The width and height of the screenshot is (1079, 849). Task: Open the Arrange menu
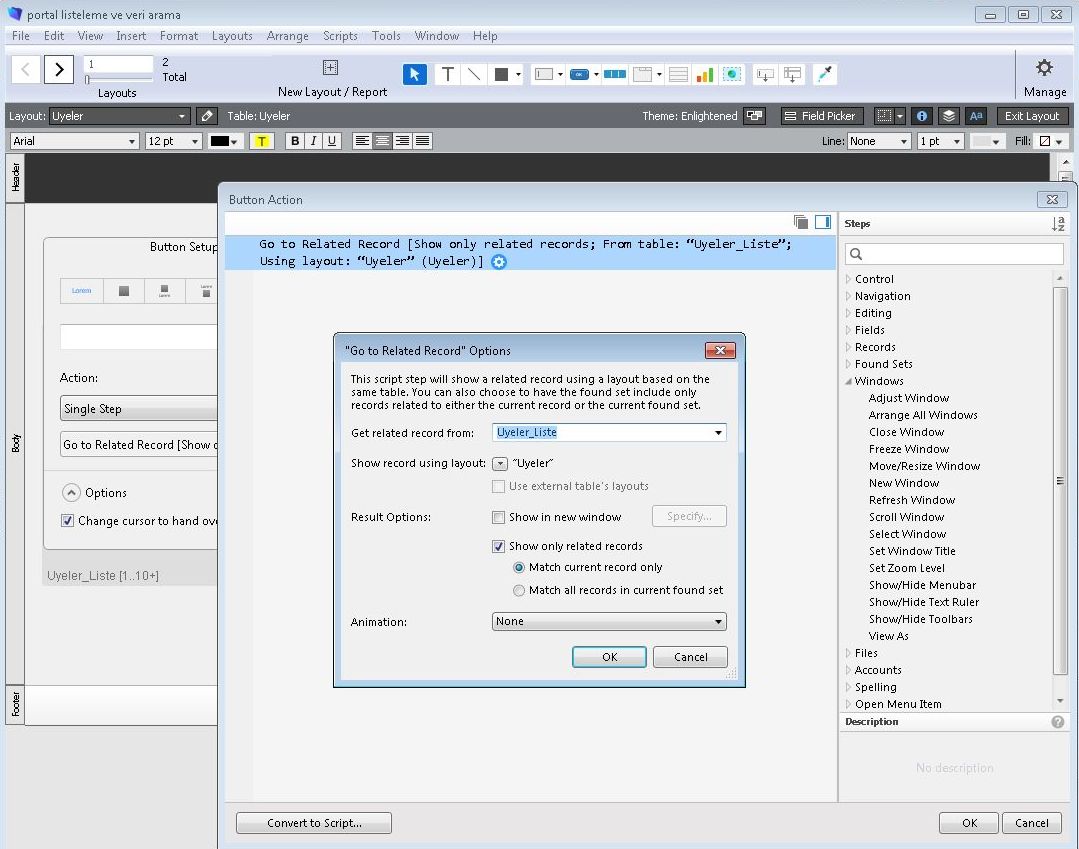(x=287, y=36)
